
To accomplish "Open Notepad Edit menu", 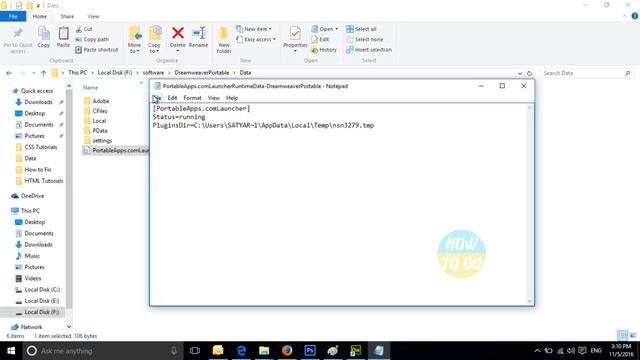I will tap(172, 98).
